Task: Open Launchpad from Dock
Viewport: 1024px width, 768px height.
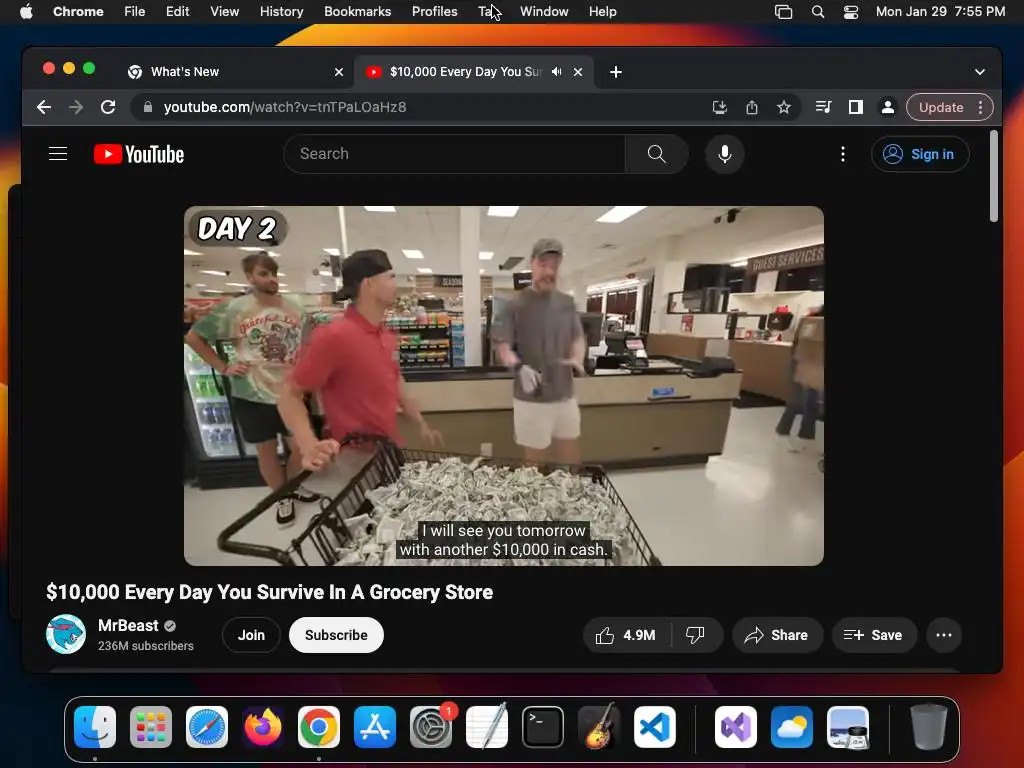Action: [x=151, y=727]
